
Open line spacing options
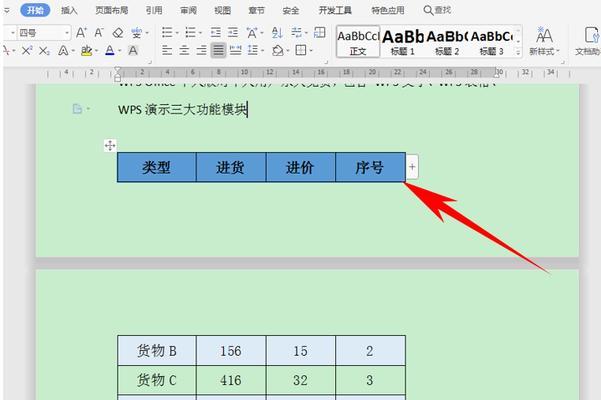click(253, 50)
